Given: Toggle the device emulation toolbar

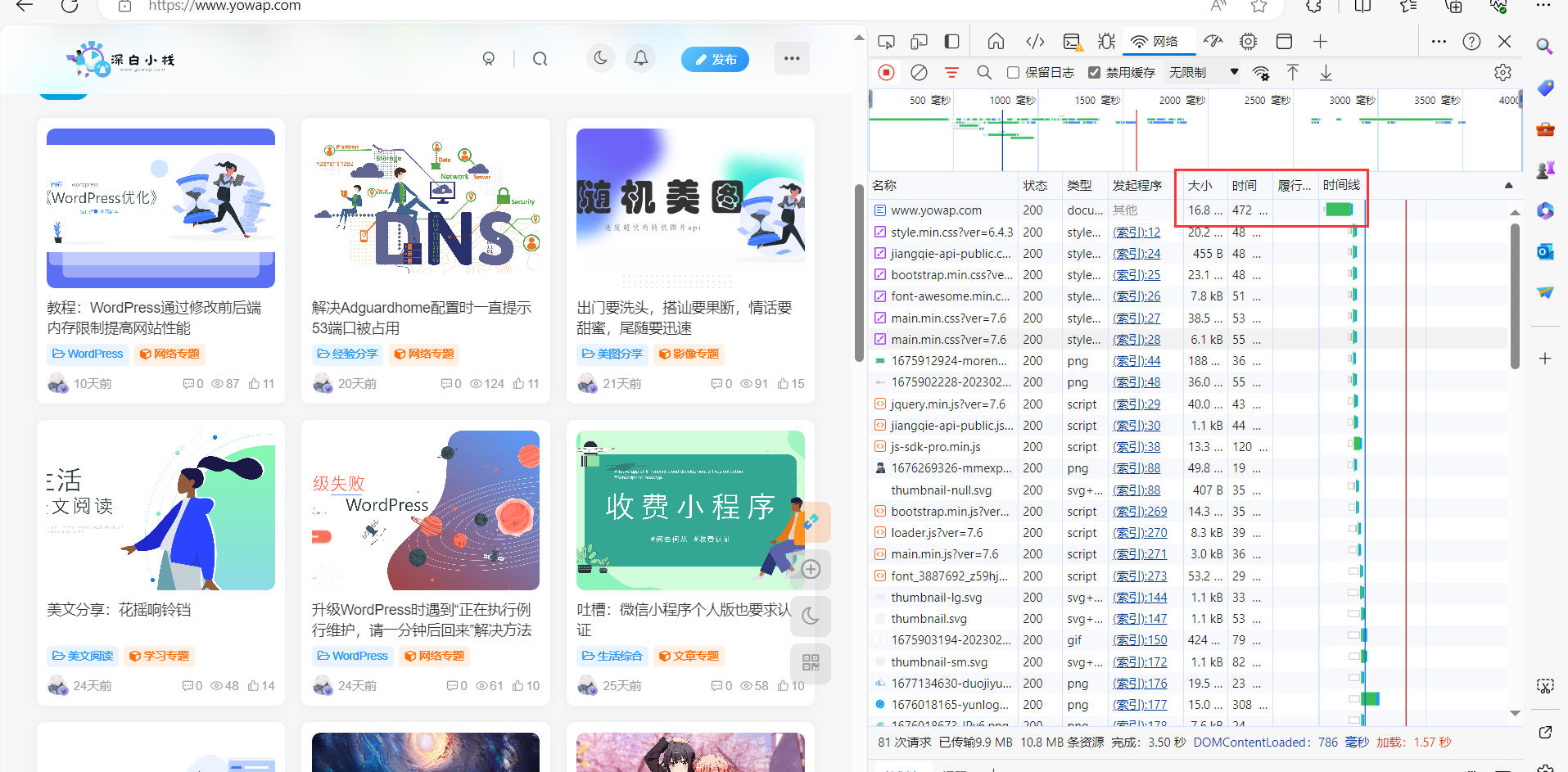Looking at the screenshot, I should click(x=919, y=41).
